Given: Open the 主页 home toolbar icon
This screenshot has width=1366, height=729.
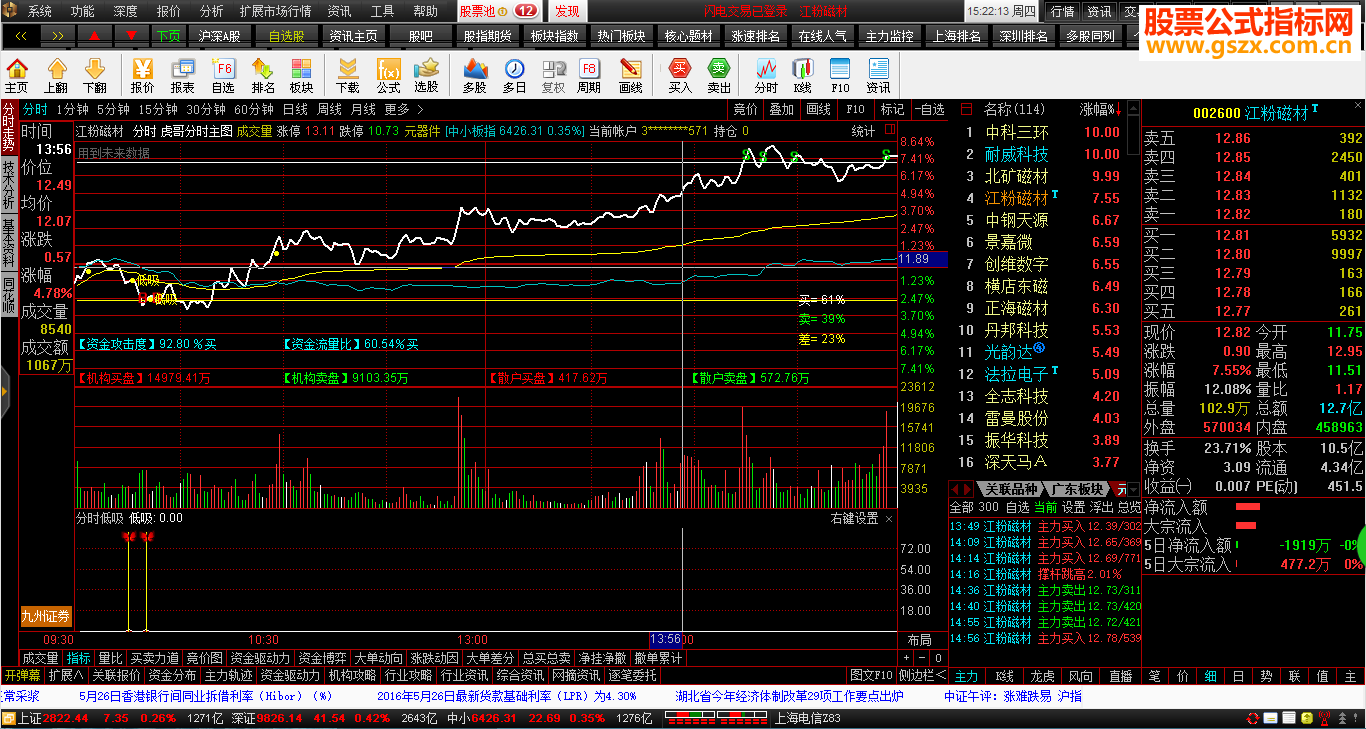Looking at the screenshot, I should click(17, 75).
